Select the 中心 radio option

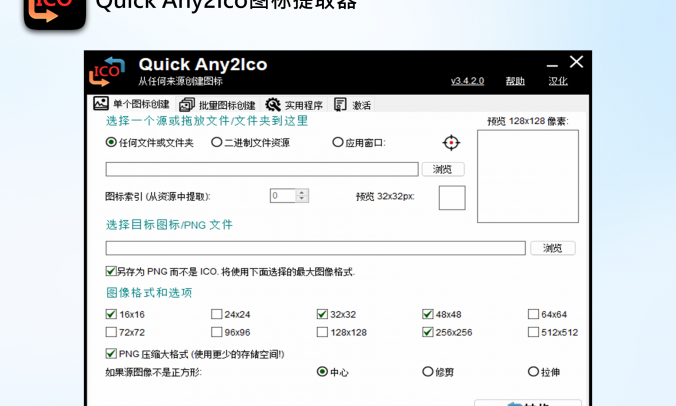click(x=322, y=371)
